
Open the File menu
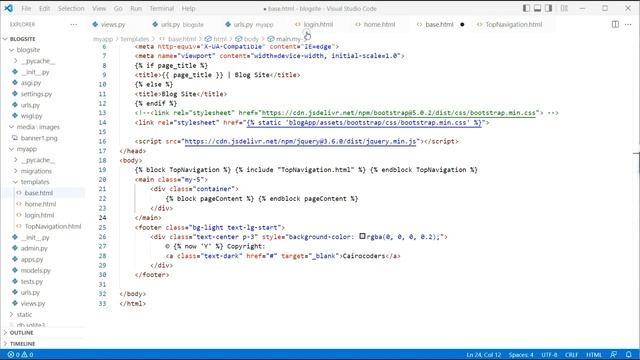(26, 9)
